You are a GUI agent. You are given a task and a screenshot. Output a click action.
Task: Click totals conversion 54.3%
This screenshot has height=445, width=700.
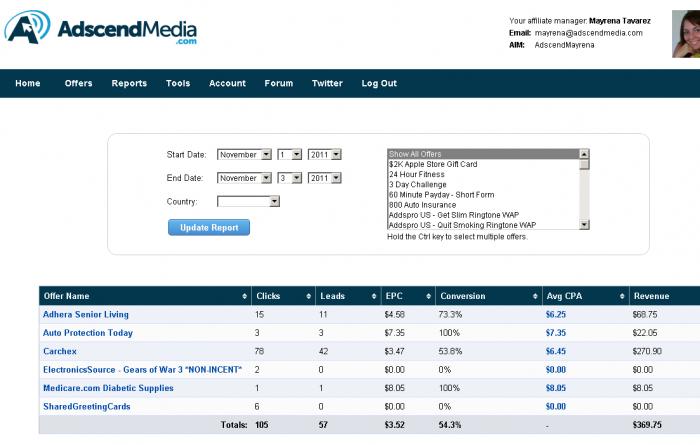tap(450, 425)
